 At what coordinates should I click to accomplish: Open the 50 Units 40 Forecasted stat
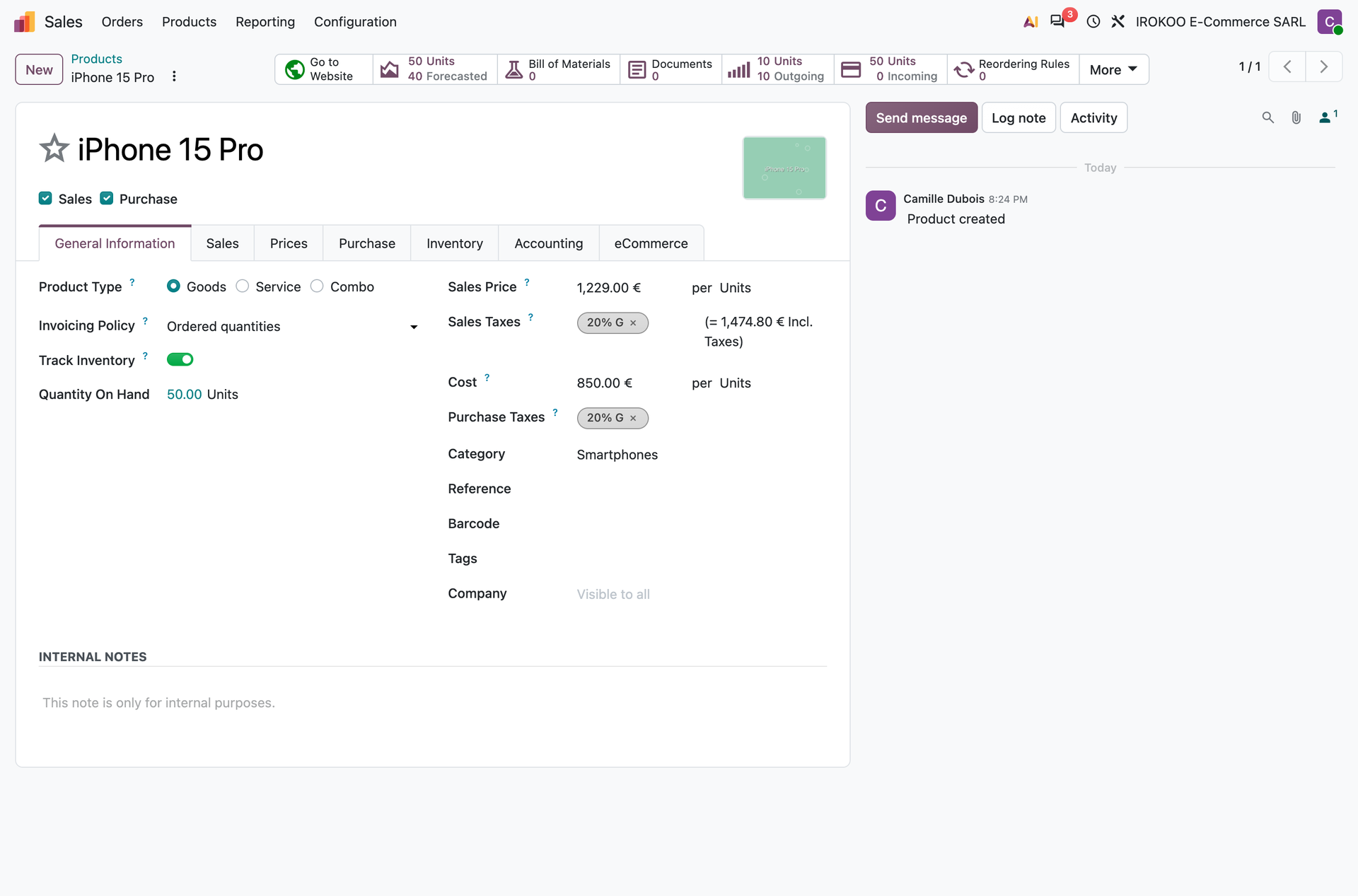[x=435, y=69]
